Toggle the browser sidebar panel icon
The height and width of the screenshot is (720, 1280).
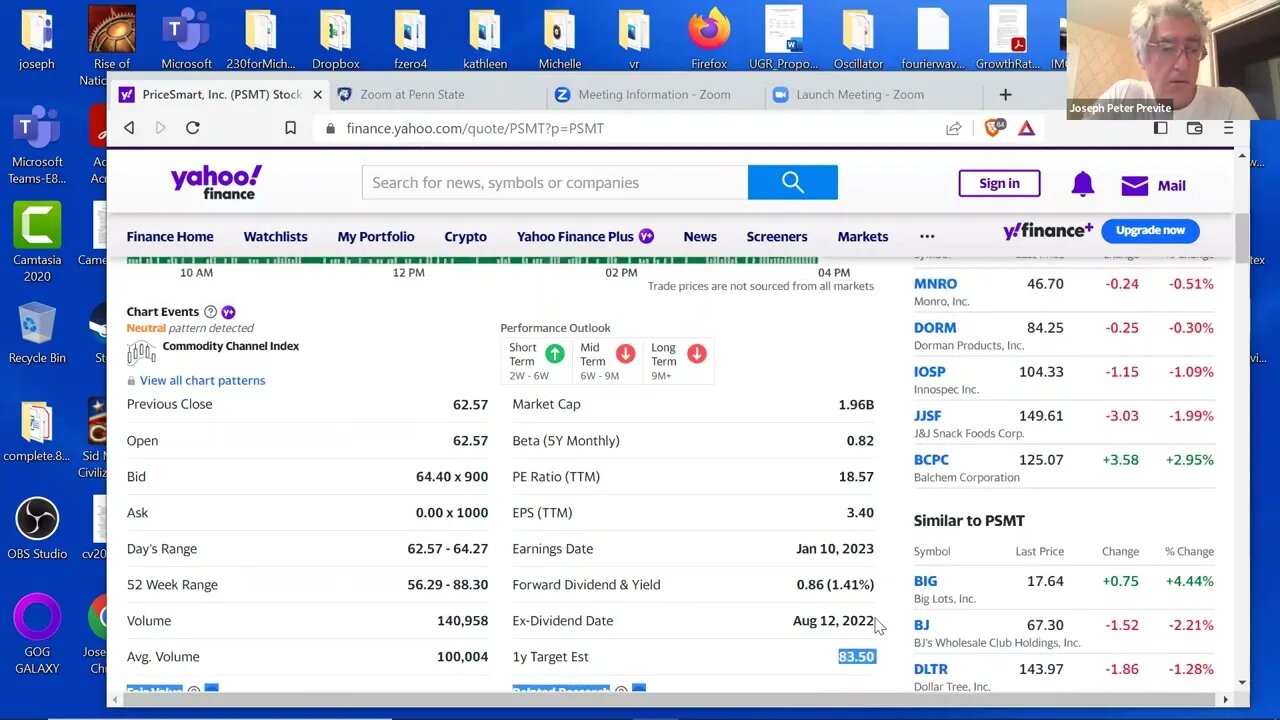coord(1161,128)
